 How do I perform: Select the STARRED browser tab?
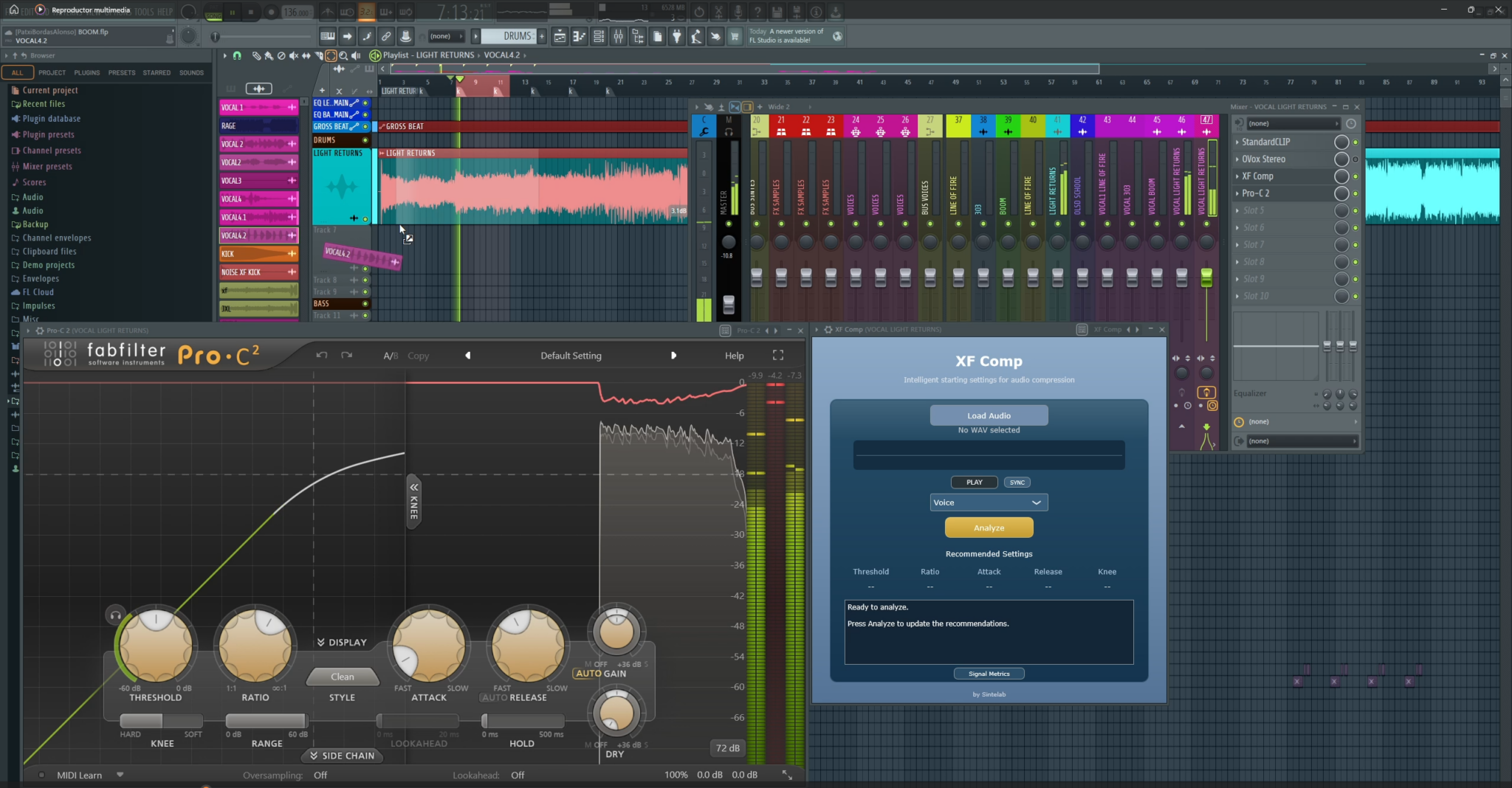(157, 72)
